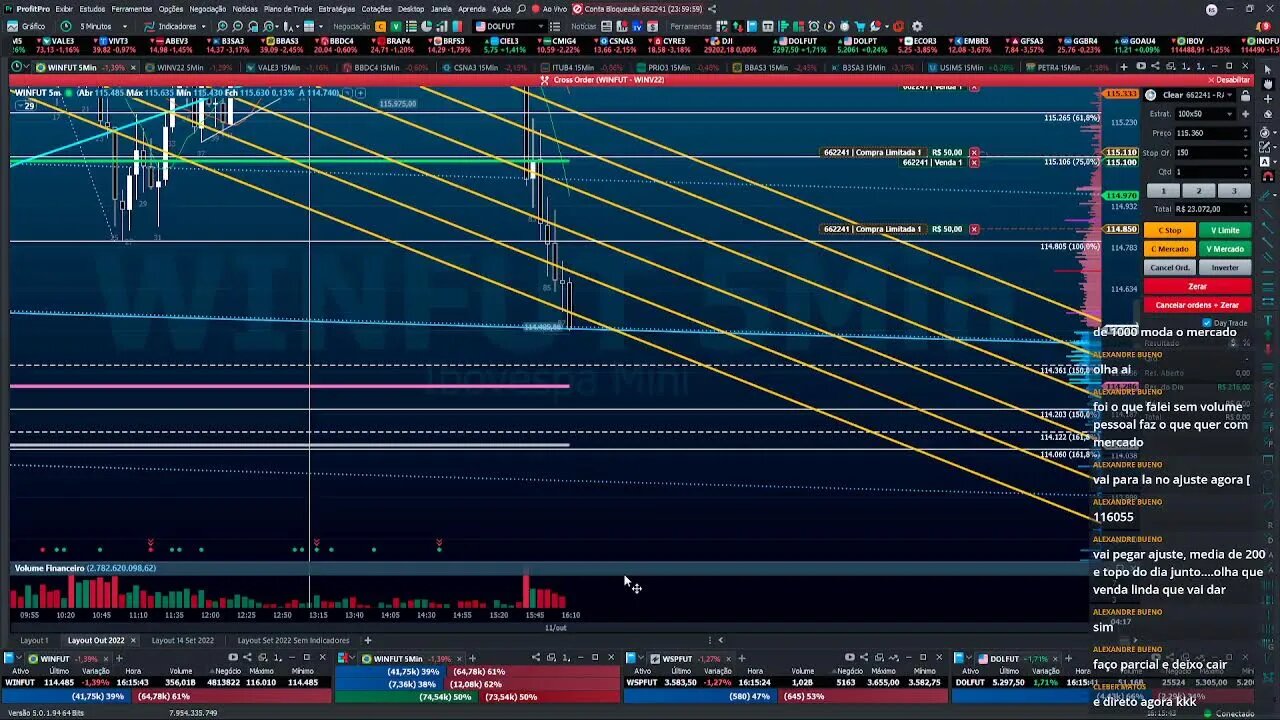Open the Cotações menu

coord(377,9)
